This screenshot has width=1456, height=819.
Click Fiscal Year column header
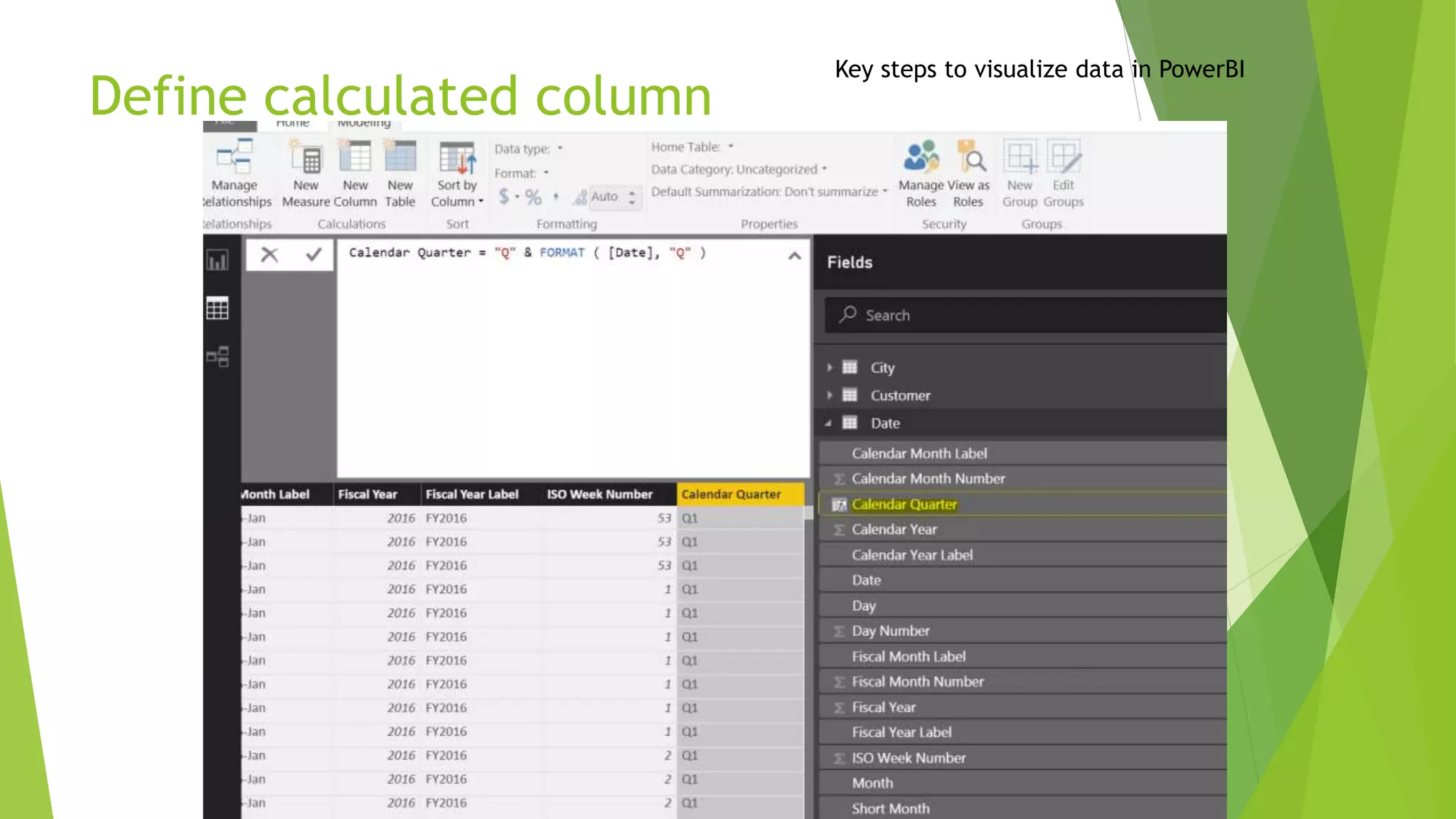376,494
